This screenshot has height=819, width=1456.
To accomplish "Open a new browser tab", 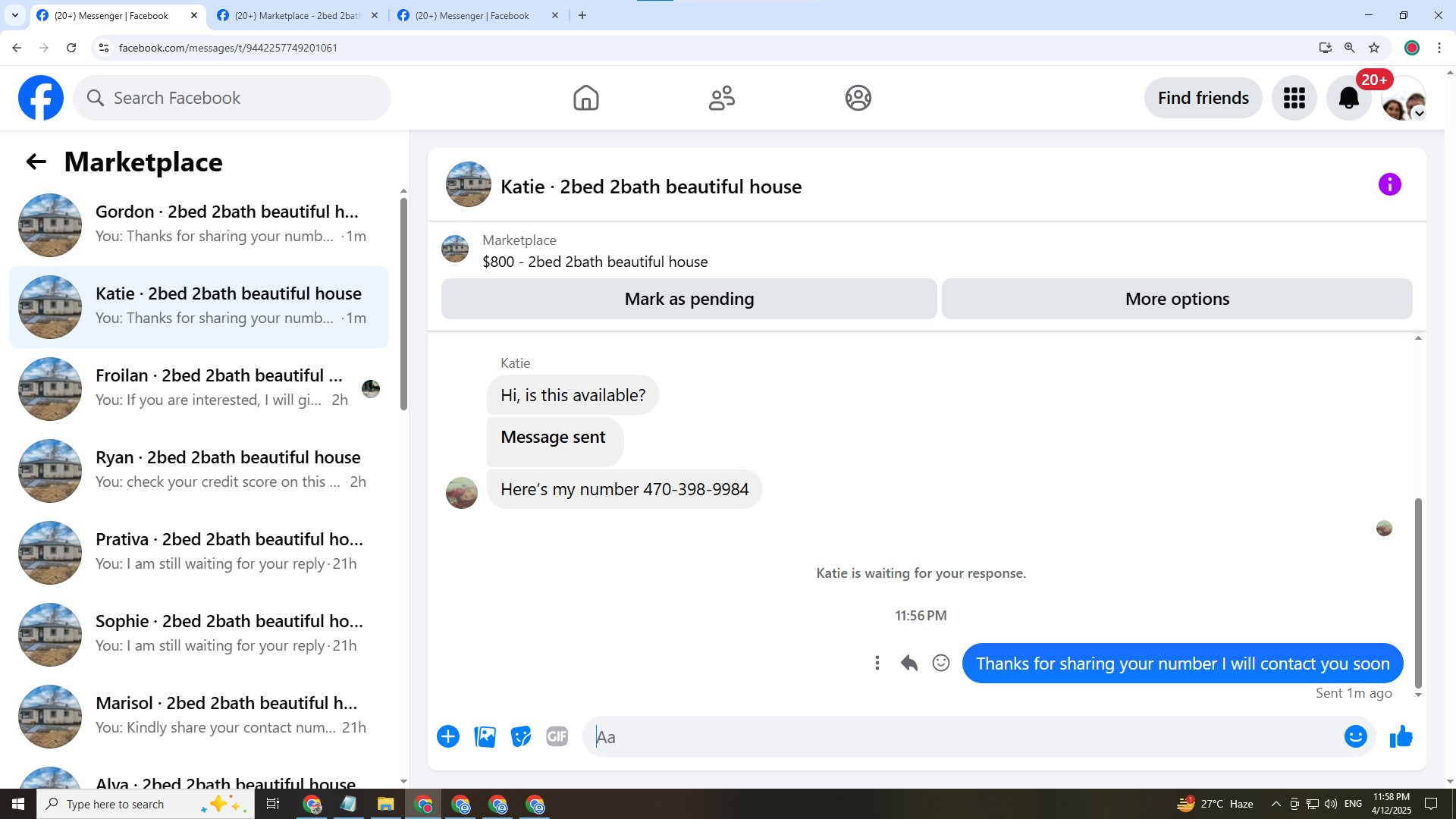I will tap(582, 15).
